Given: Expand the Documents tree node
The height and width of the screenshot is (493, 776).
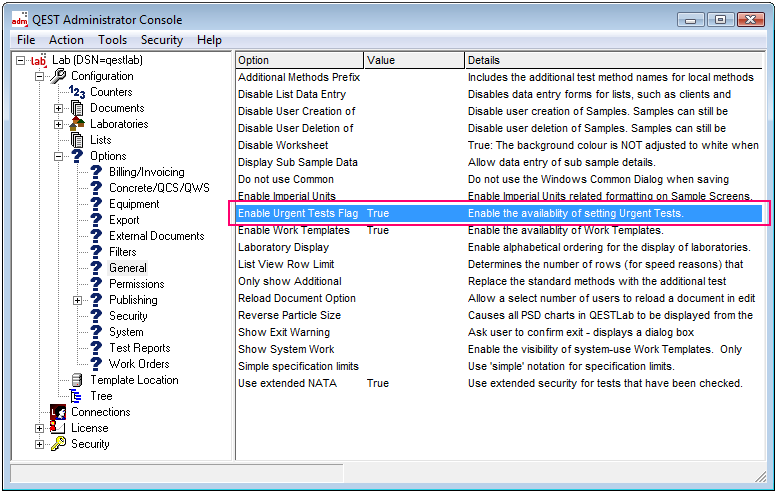Looking at the screenshot, I should [x=59, y=108].
